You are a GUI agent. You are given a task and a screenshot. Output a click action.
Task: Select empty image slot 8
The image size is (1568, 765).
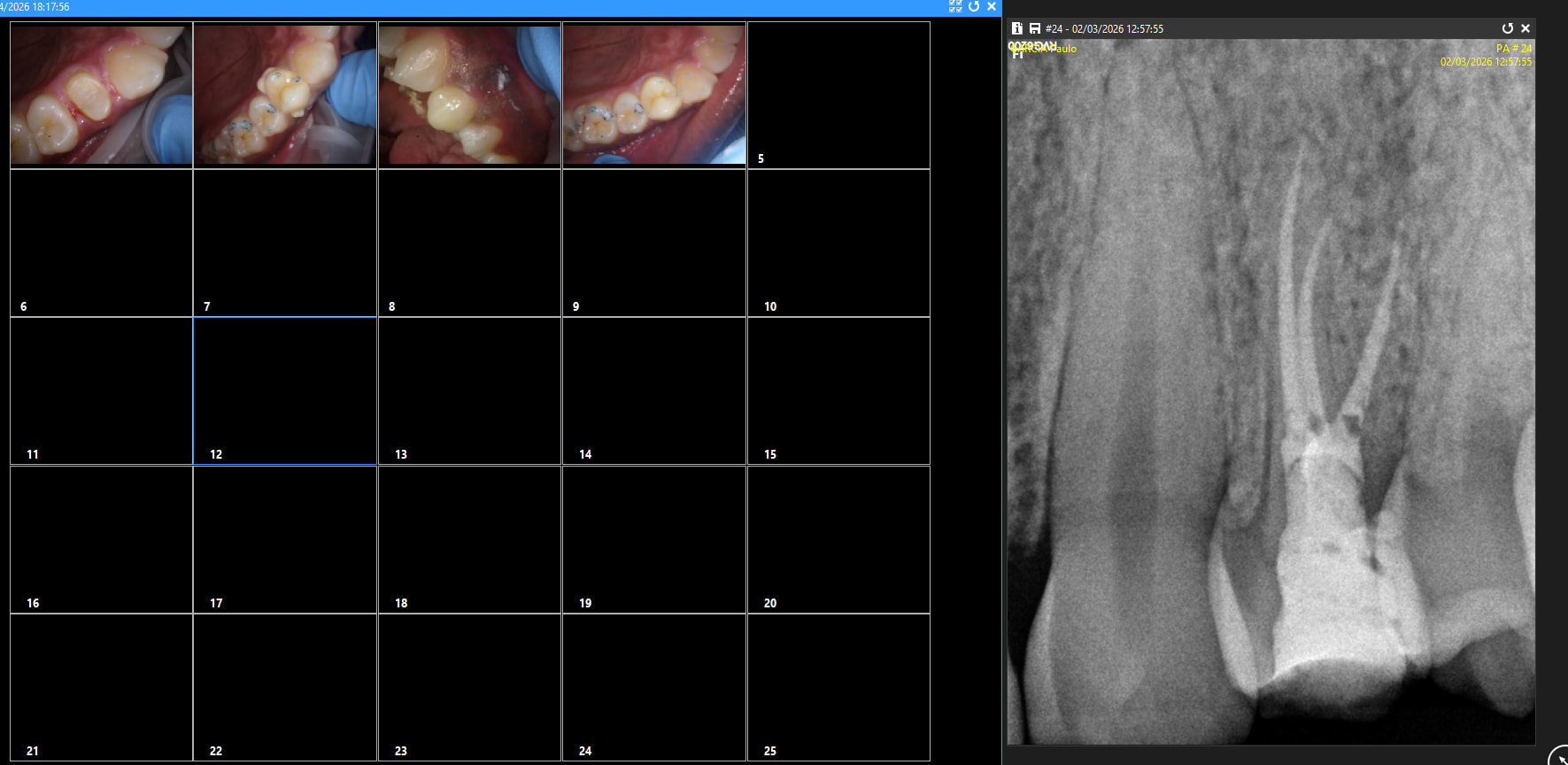(x=469, y=243)
